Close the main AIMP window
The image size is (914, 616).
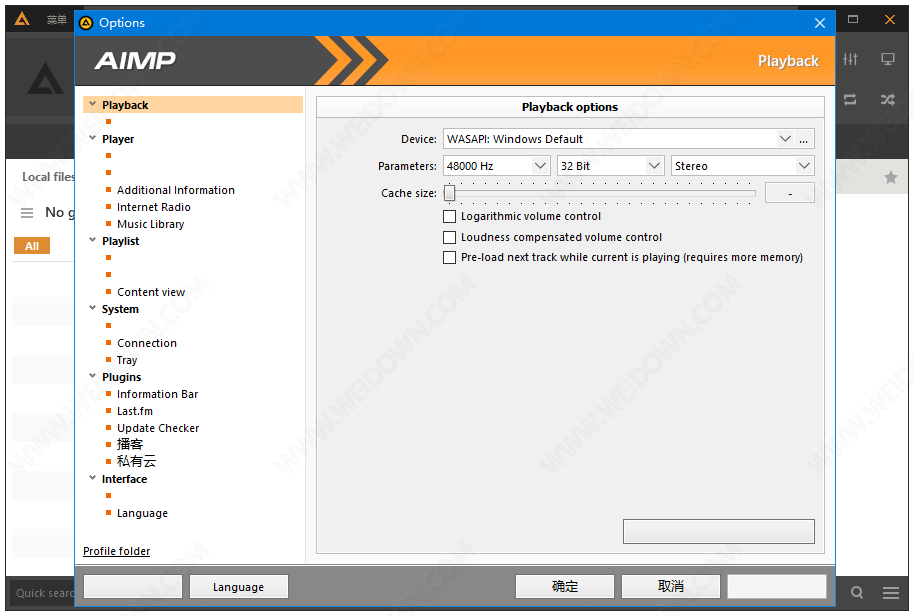[890, 19]
